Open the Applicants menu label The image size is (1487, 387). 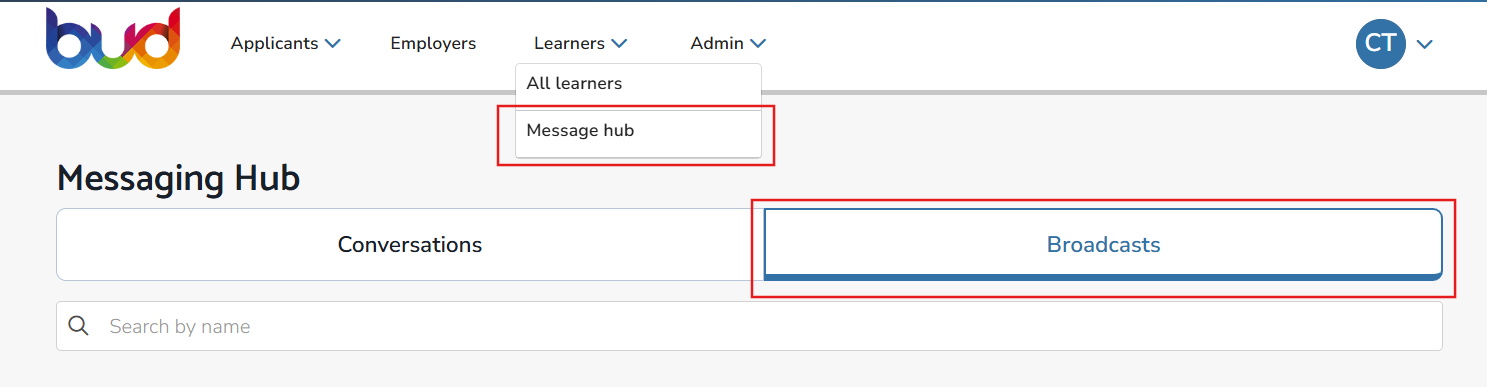[274, 43]
